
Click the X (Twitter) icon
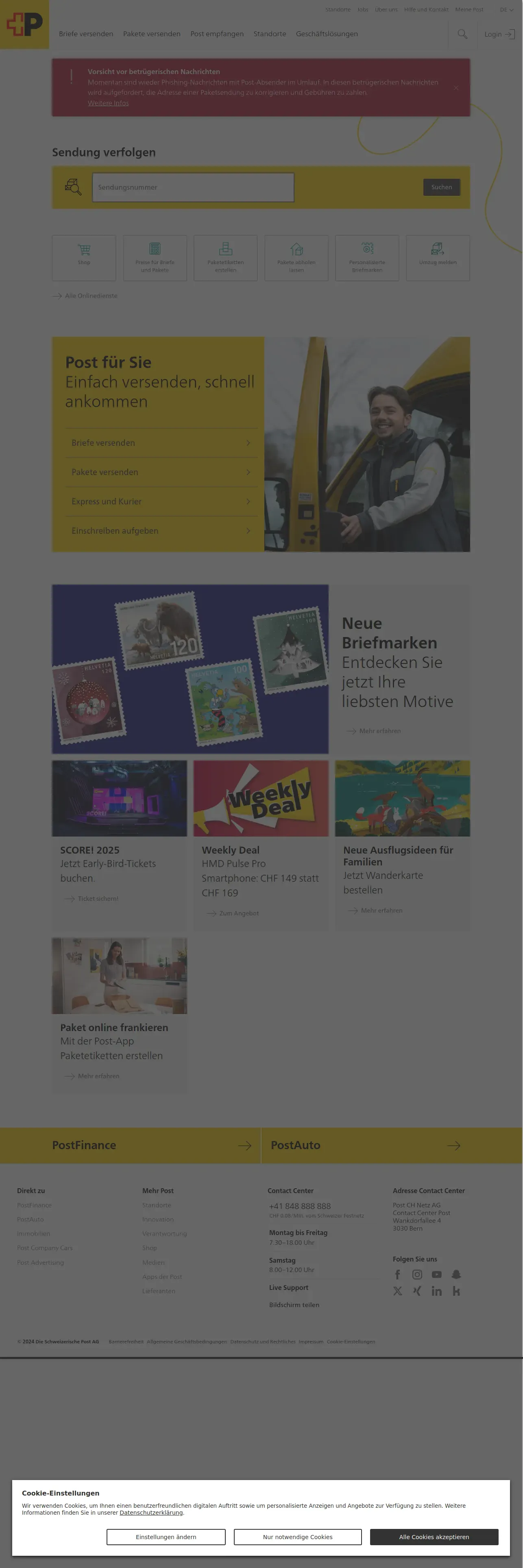[398, 1291]
